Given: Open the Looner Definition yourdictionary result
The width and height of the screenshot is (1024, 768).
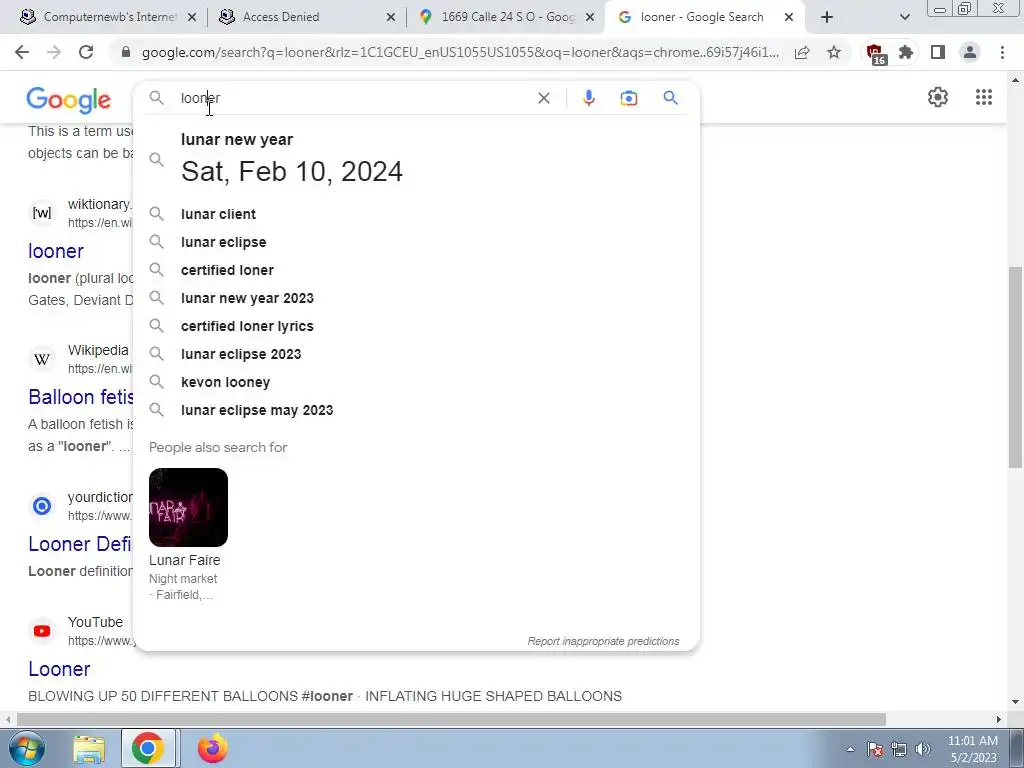Looking at the screenshot, I should coord(80,544).
